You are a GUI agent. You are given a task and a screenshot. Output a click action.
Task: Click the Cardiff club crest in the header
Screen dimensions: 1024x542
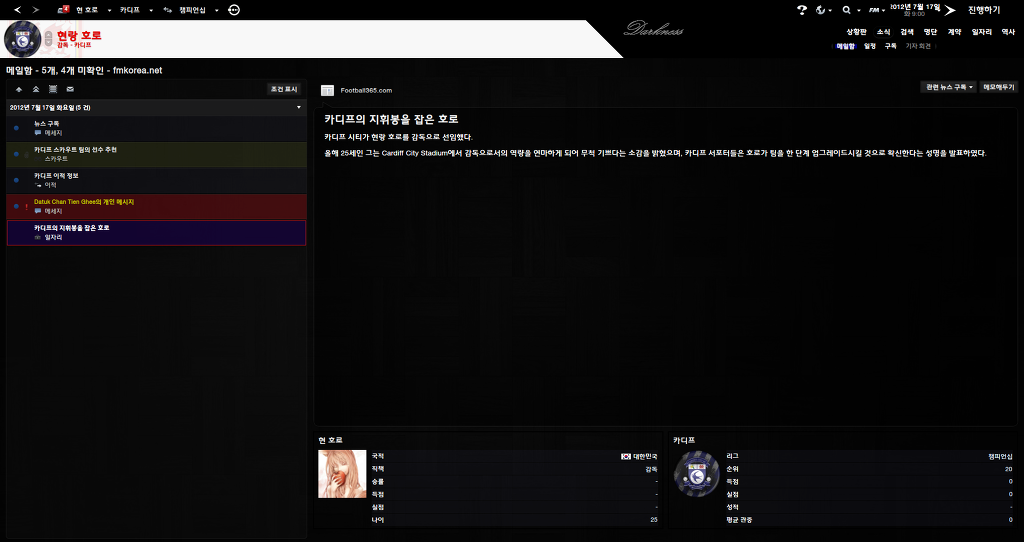pyautogui.click(x=23, y=39)
